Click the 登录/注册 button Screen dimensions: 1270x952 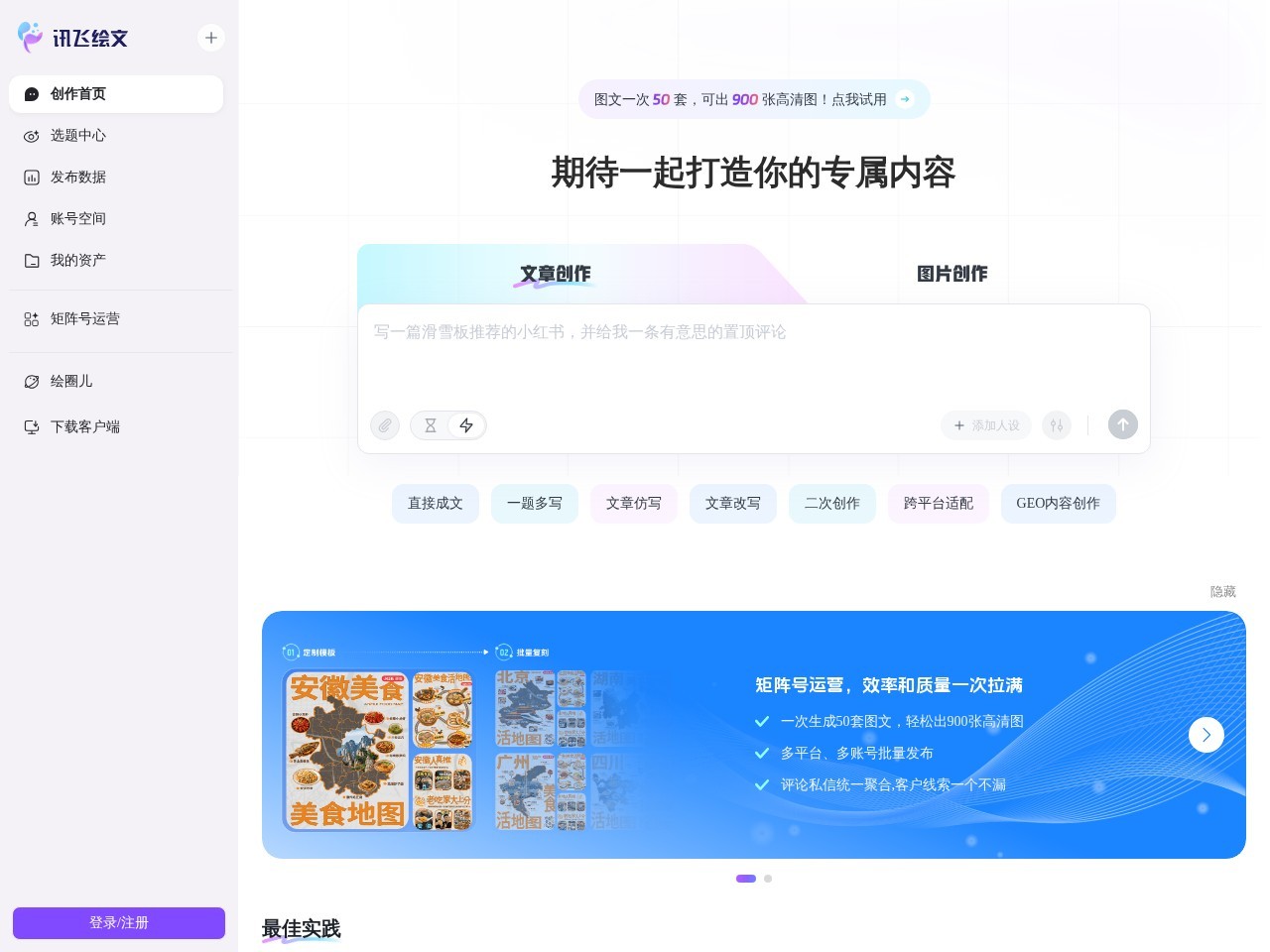point(119,922)
